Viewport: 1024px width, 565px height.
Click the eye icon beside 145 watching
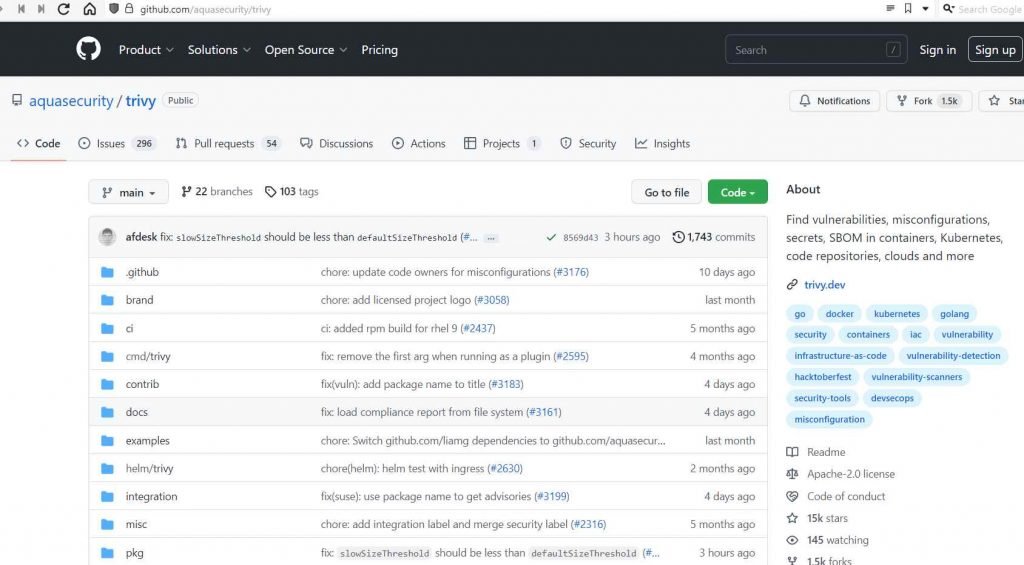pyautogui.click(x=792, y=540)
